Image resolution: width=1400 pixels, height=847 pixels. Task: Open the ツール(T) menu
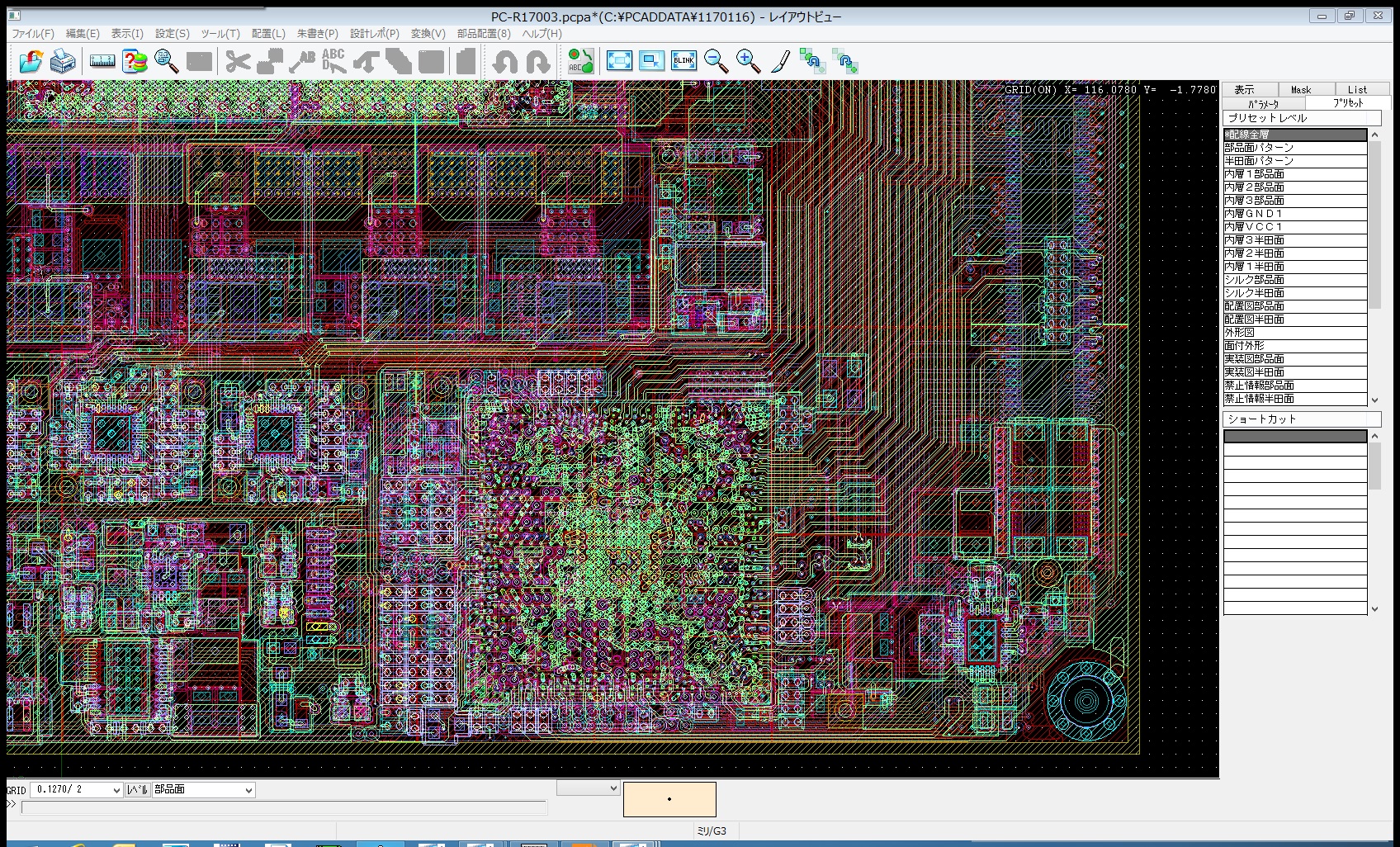(220, 34)
